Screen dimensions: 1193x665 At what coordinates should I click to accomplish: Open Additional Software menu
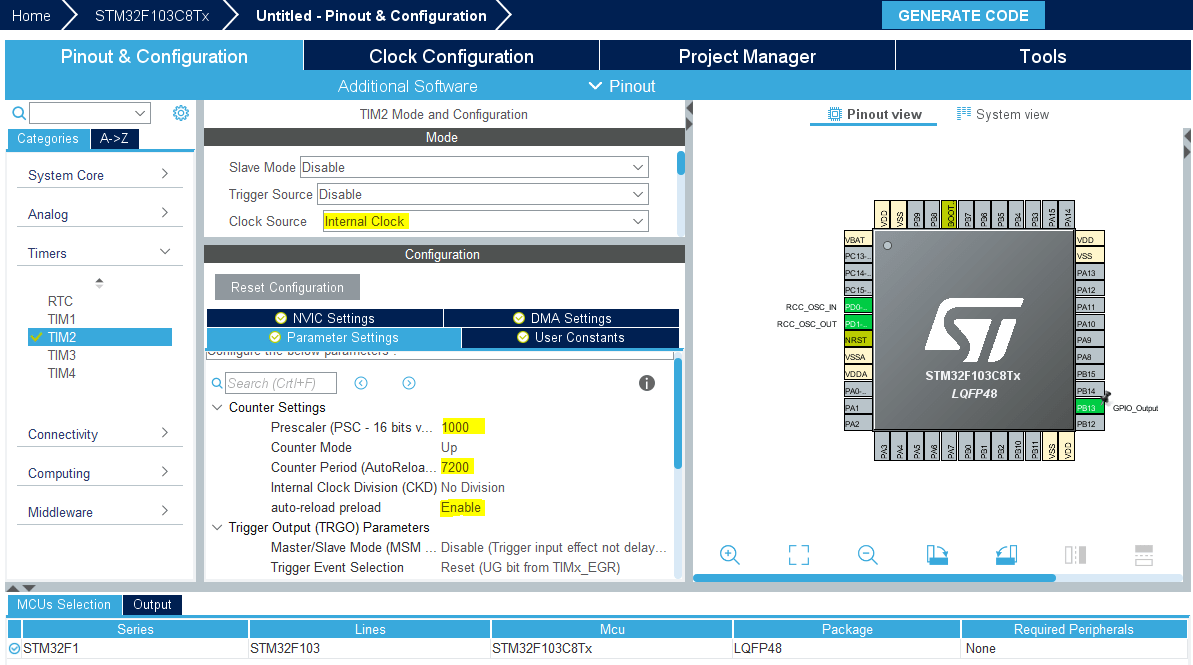[x=408, y=86]
